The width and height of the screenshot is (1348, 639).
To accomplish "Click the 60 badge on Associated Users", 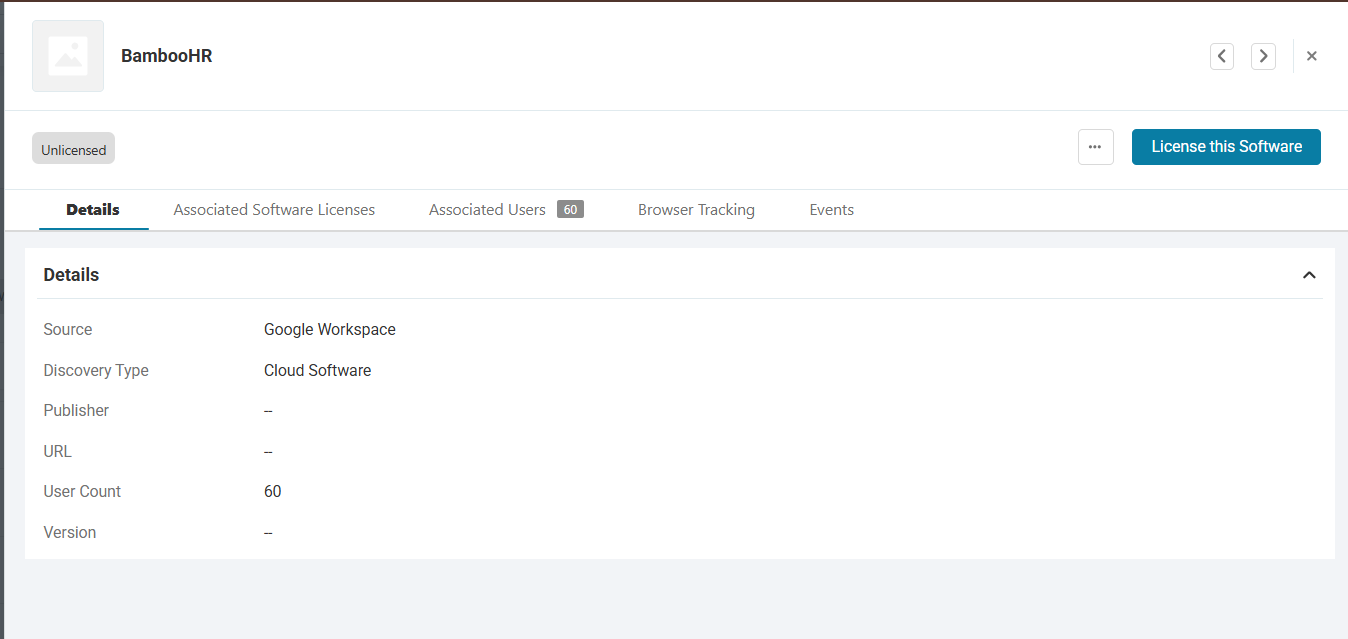I will point(570,210).
